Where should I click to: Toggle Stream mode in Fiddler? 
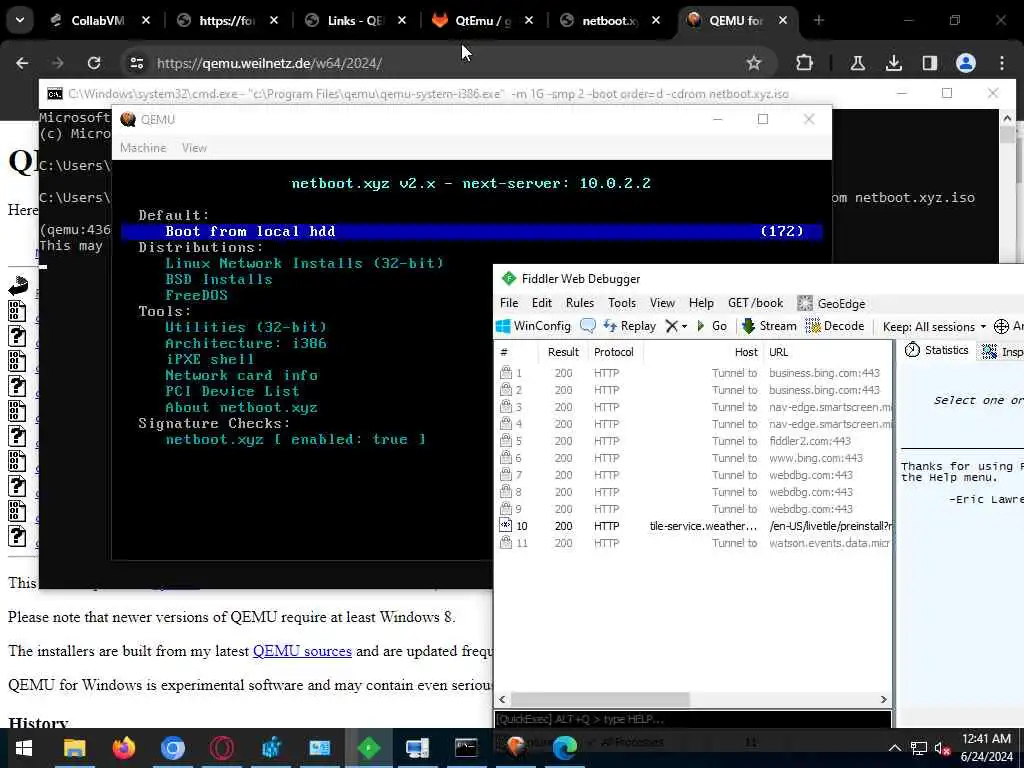(769, 326)
